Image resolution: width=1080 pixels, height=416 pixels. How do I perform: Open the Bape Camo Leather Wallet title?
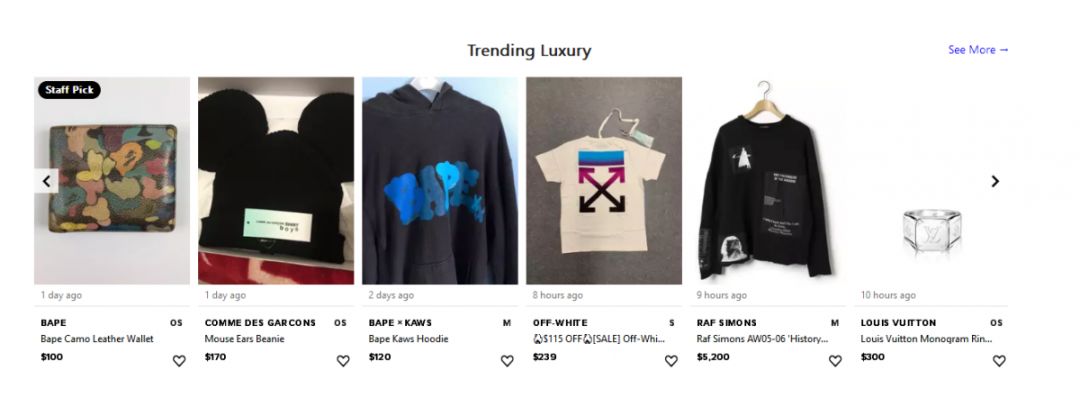click(97, 339)
